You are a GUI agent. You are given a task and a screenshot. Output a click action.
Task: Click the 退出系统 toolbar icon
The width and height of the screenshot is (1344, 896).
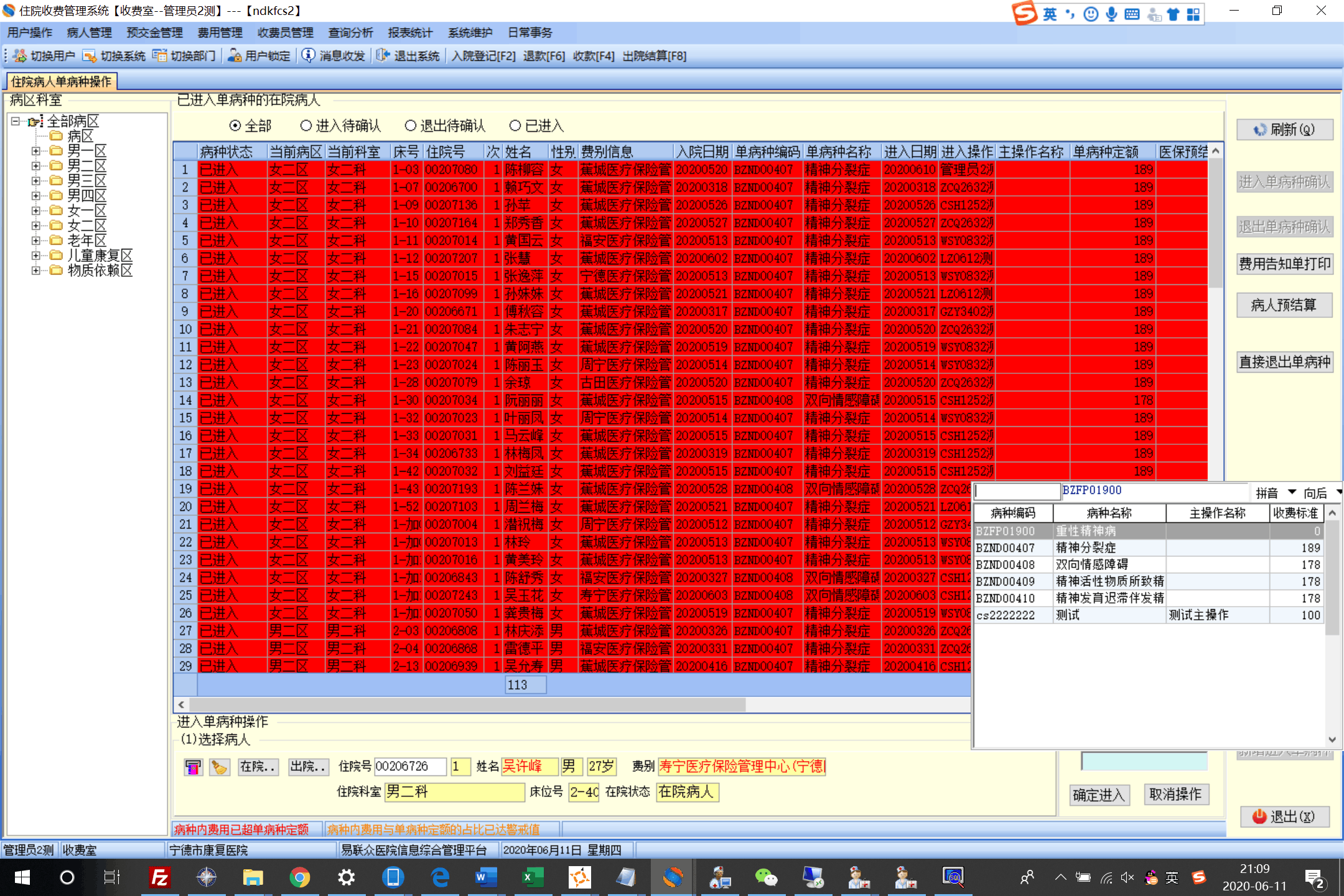tap(383, 56)
